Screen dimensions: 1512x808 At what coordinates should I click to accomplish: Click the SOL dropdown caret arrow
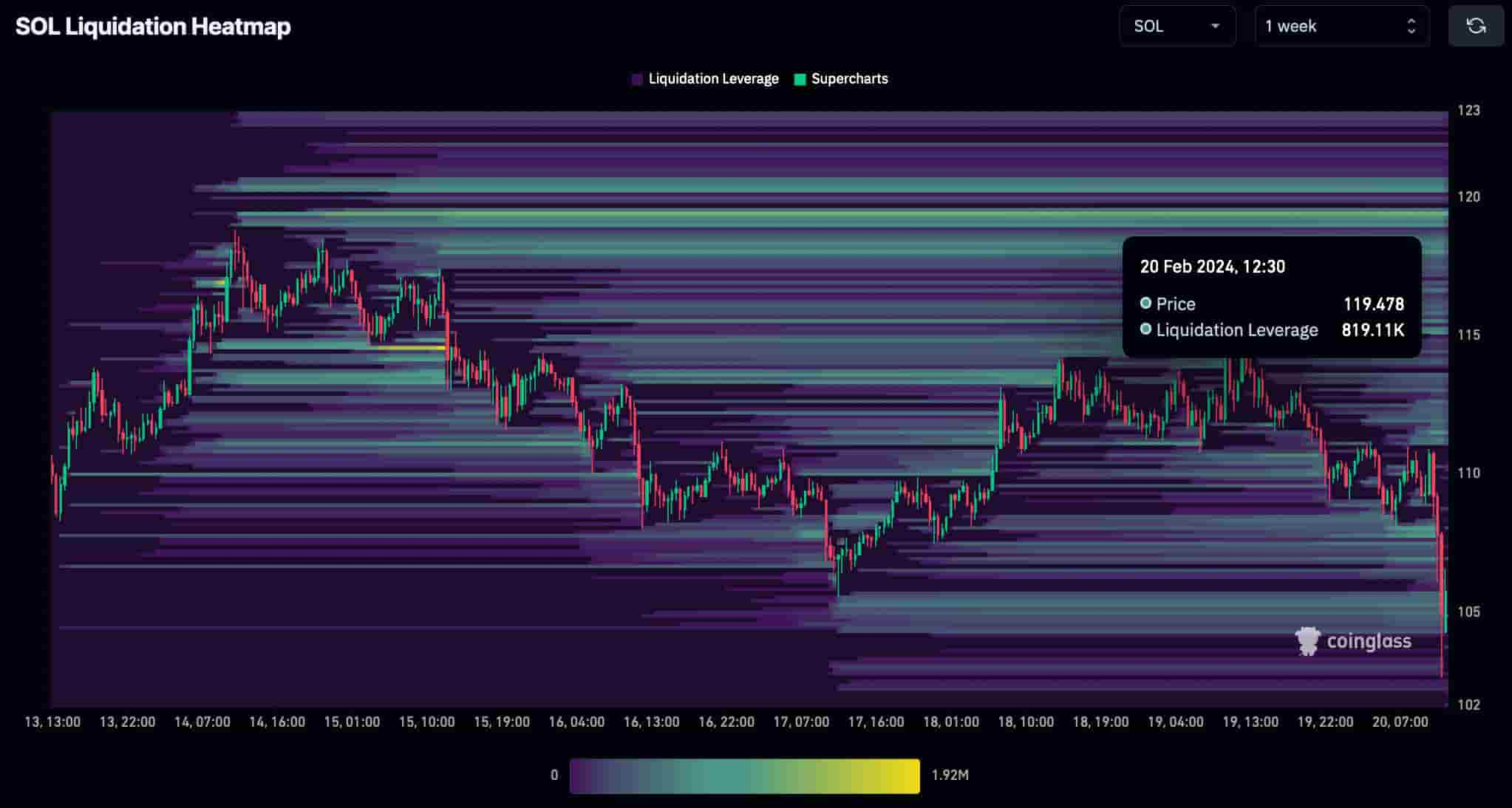(1215, 26)
